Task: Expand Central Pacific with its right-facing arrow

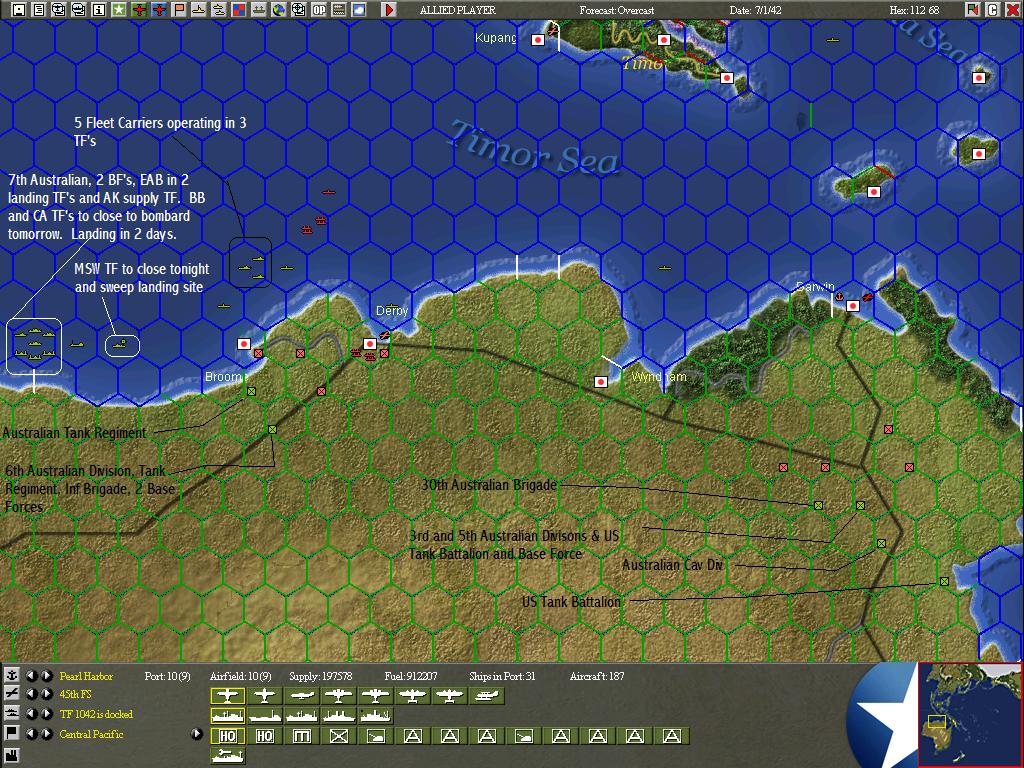Action: click(197, 733)
